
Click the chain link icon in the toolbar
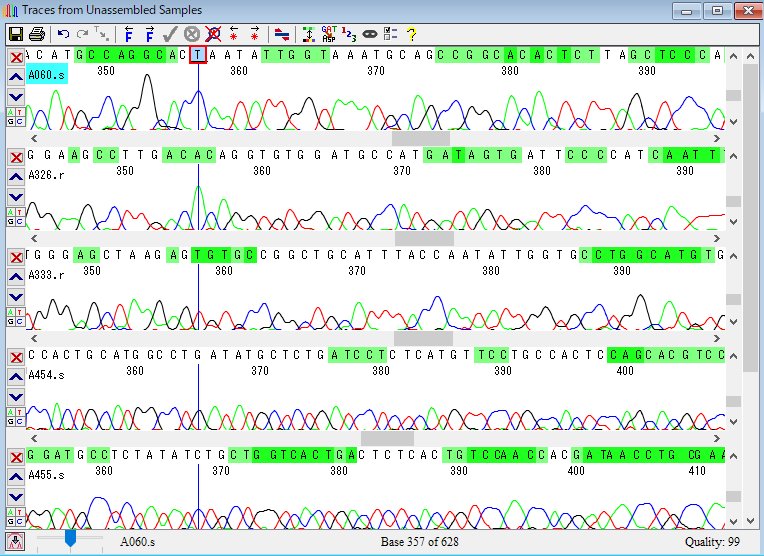pyautogui.click(x=369, y=34)
